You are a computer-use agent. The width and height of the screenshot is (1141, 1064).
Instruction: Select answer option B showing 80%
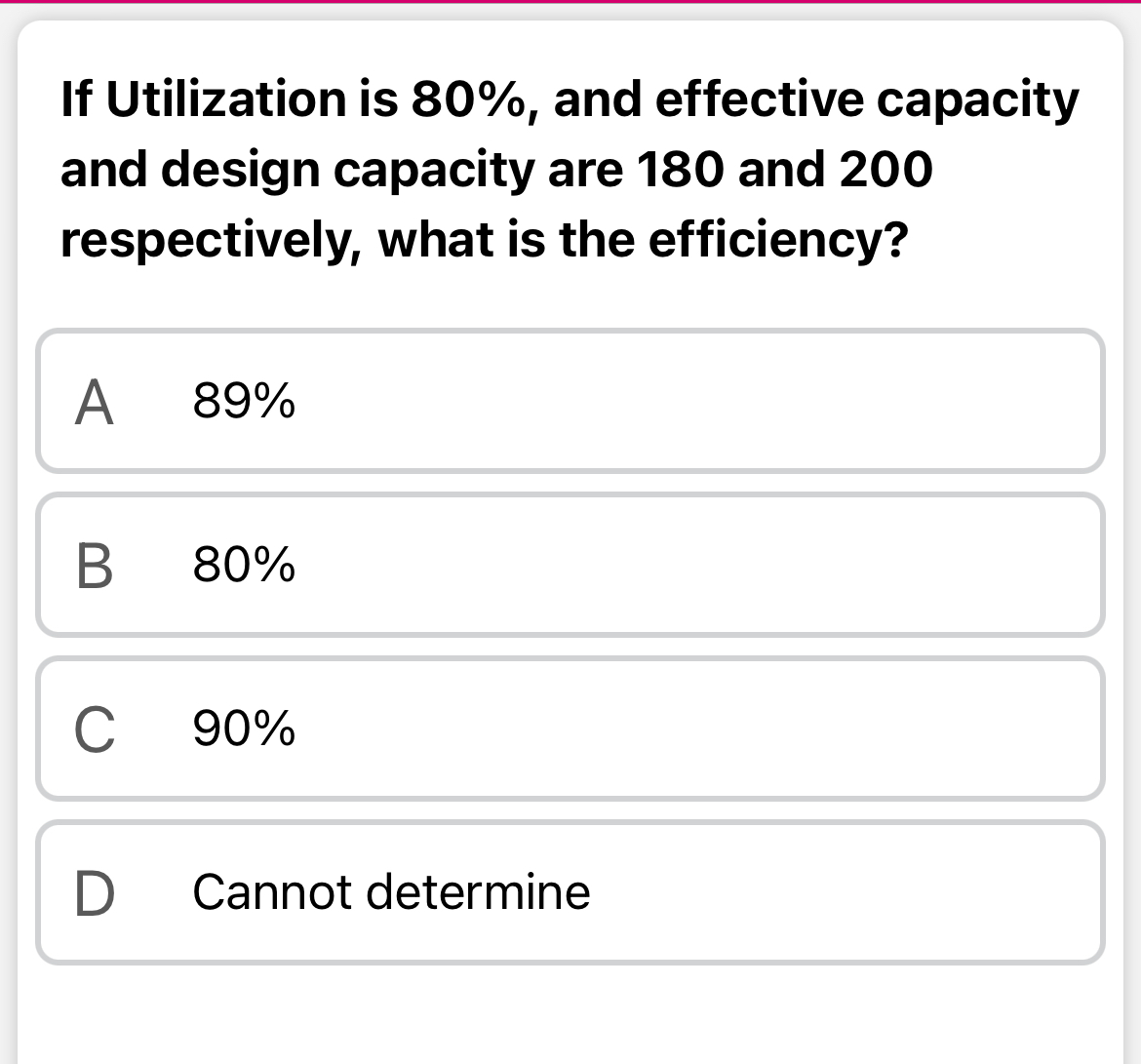570,565
